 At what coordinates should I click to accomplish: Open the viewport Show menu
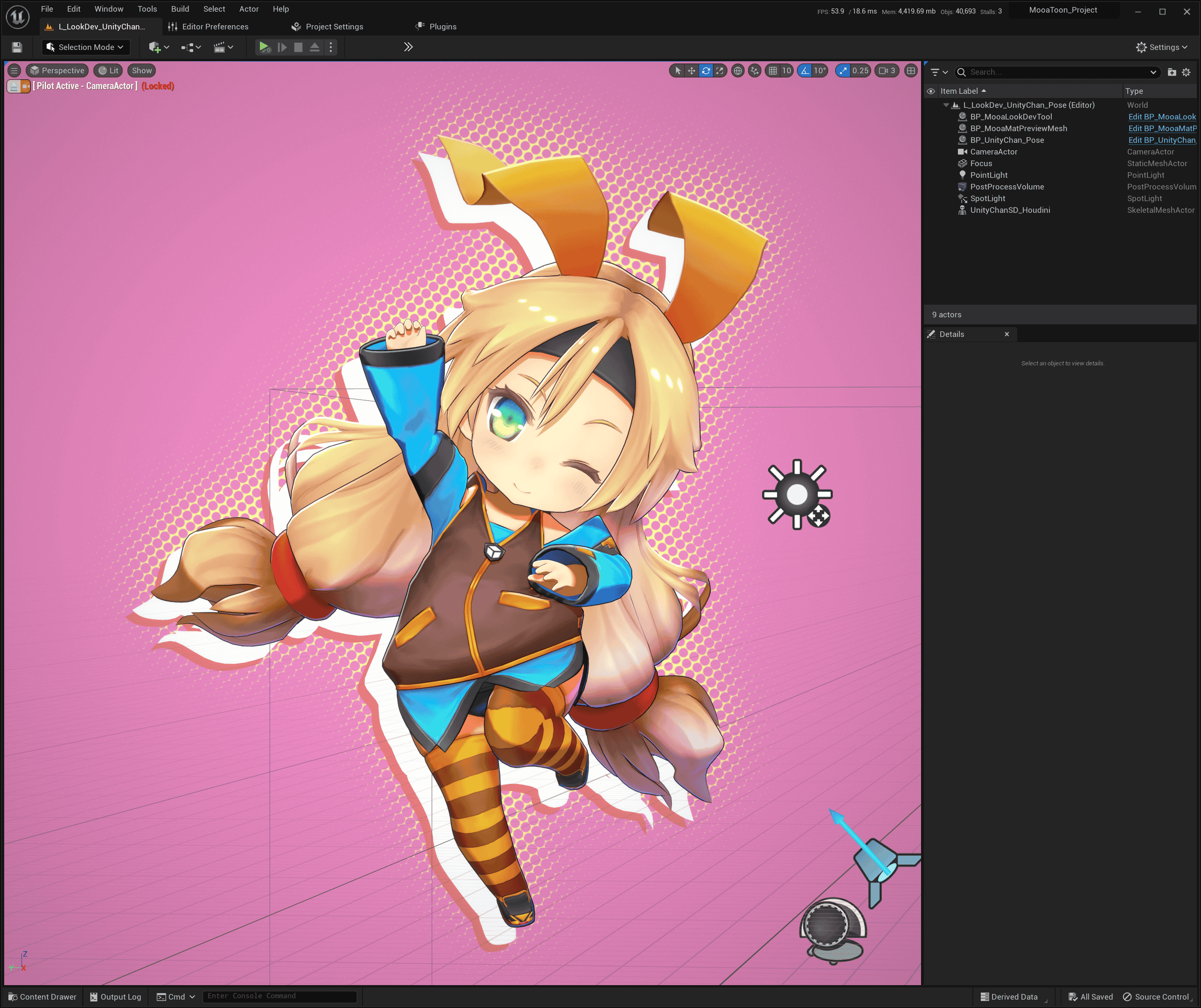[142, 70]
